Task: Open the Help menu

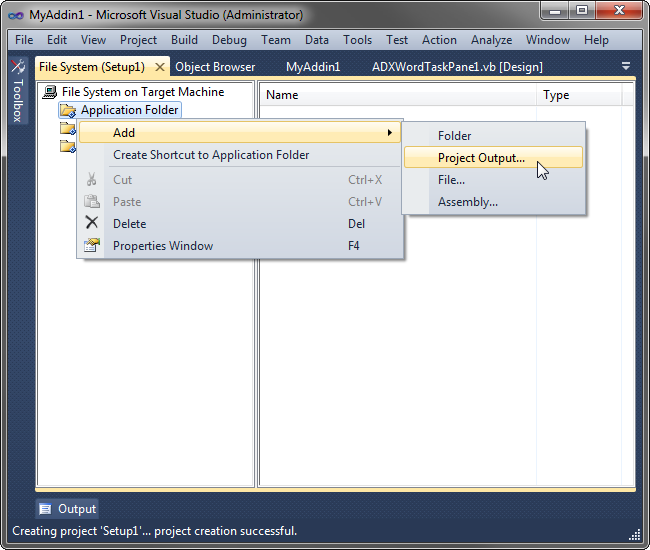Action: (x=596, y=40)
